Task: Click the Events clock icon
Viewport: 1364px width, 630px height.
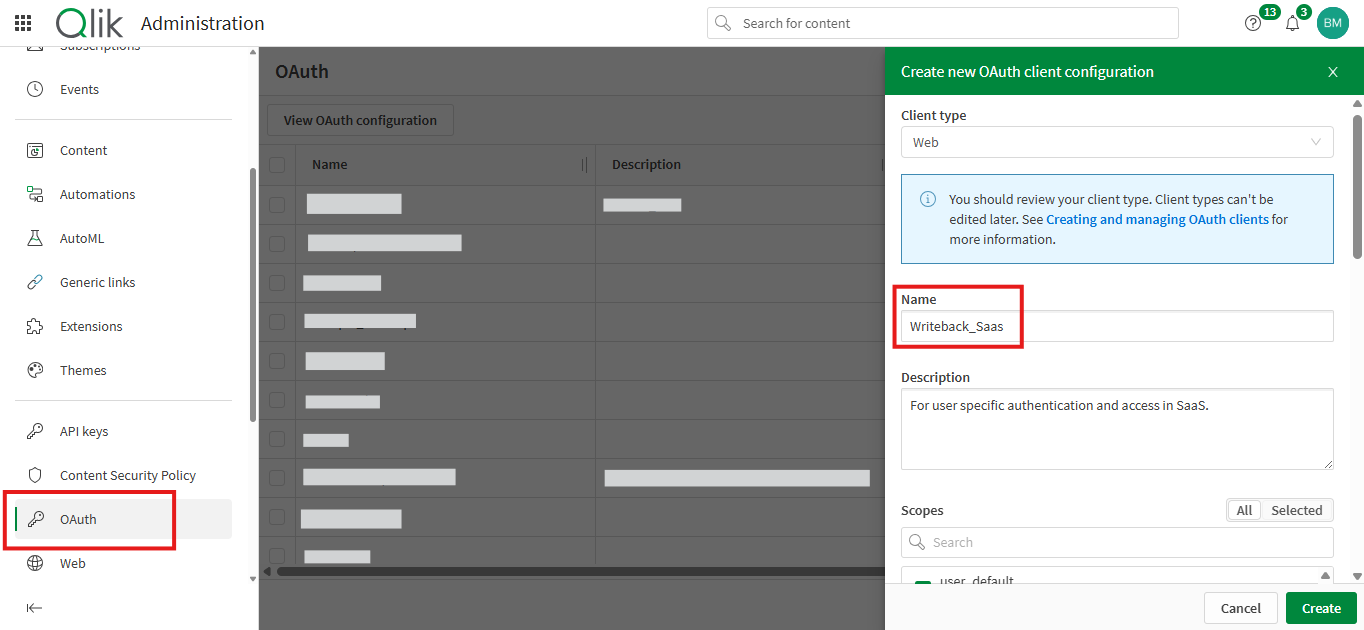Action: [35, 89]
